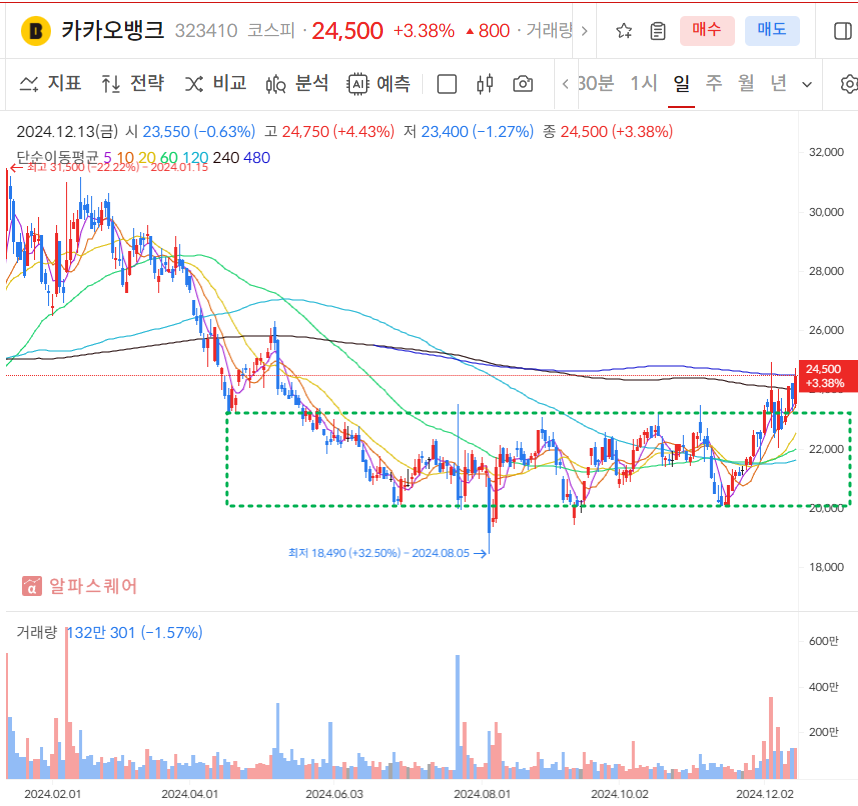This screenshot has height=806, width=858.
Task: Expand the 거래량 details with the chevron
Action: pyautogui.click(x=585, y=30)
